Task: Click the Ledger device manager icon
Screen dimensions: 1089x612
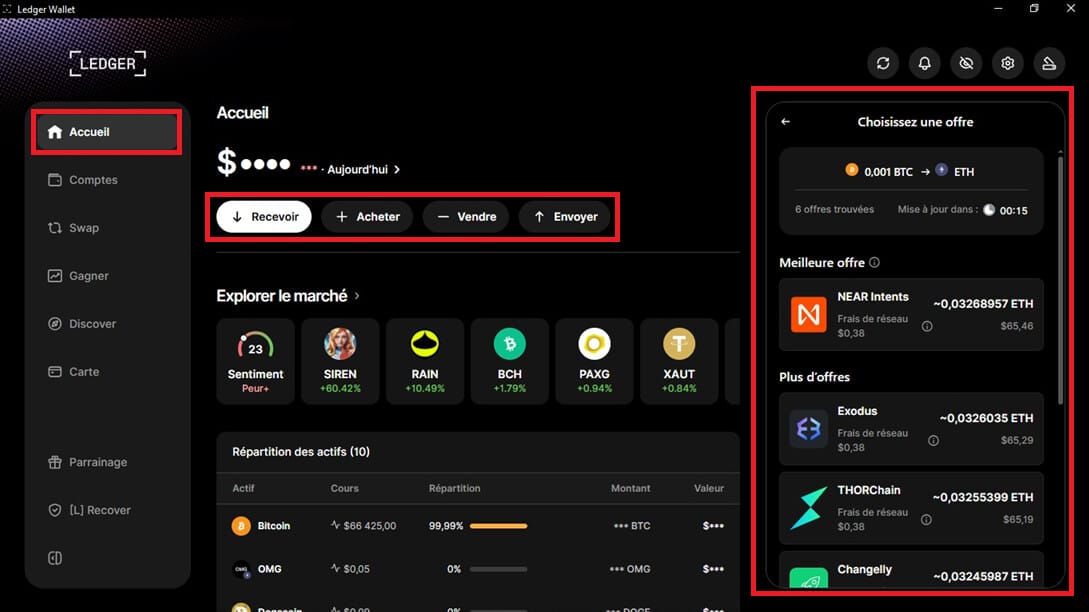Action: point(1049,64)
